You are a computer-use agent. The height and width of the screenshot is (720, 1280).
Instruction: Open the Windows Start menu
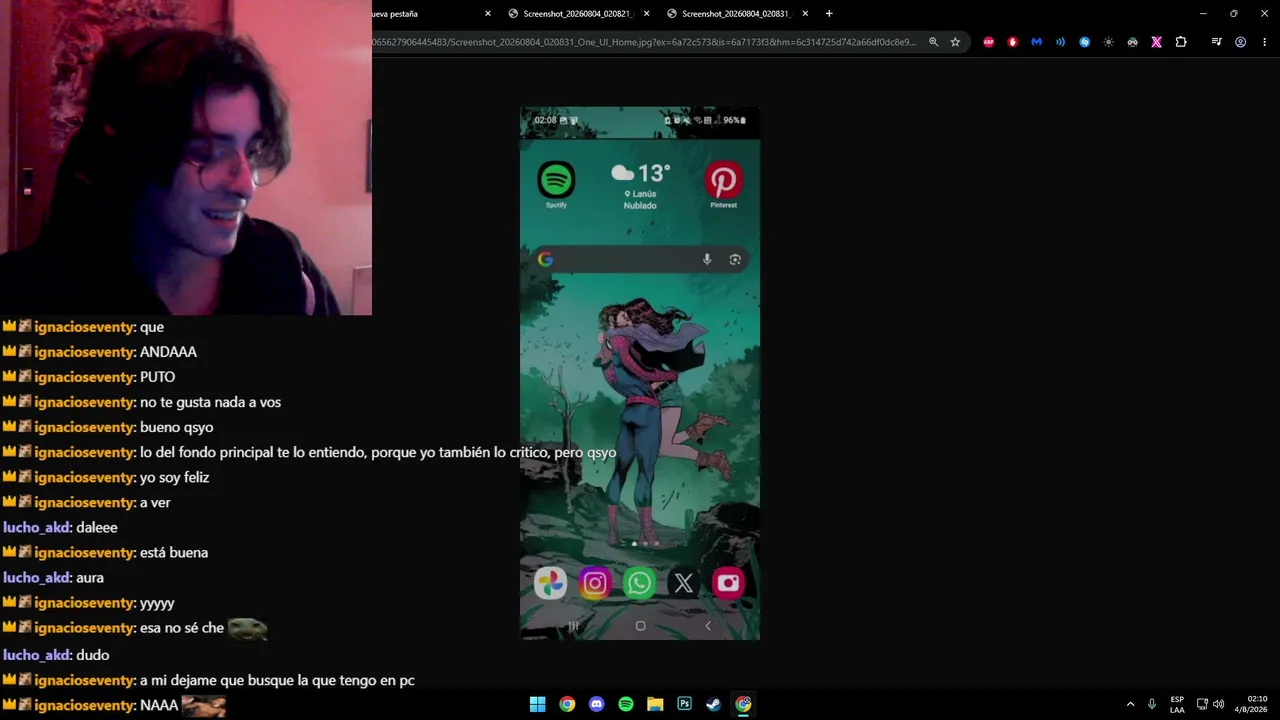coord(537,704)
